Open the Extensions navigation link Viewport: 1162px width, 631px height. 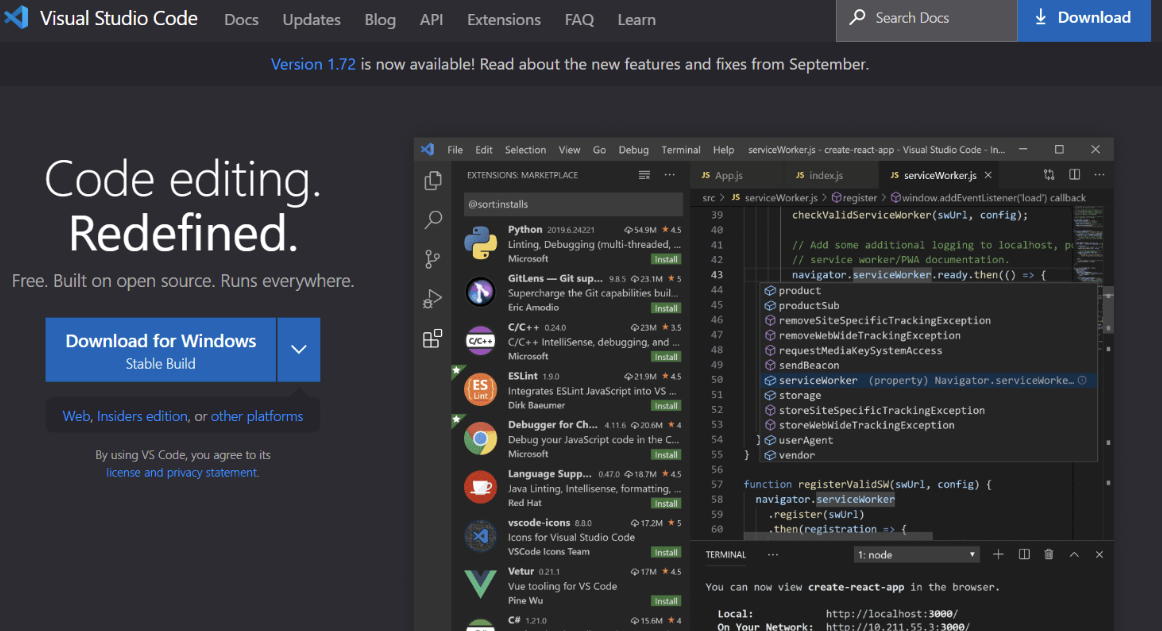[504, 20]
